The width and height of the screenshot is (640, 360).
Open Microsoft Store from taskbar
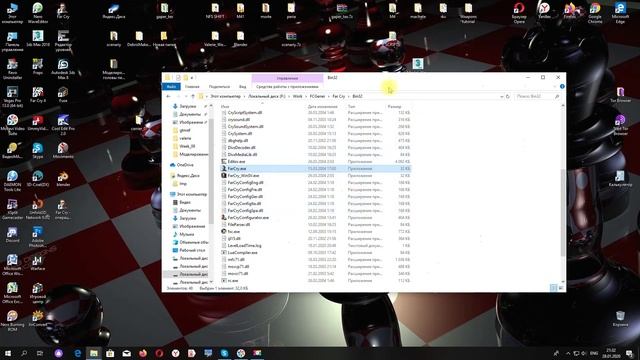110,353
